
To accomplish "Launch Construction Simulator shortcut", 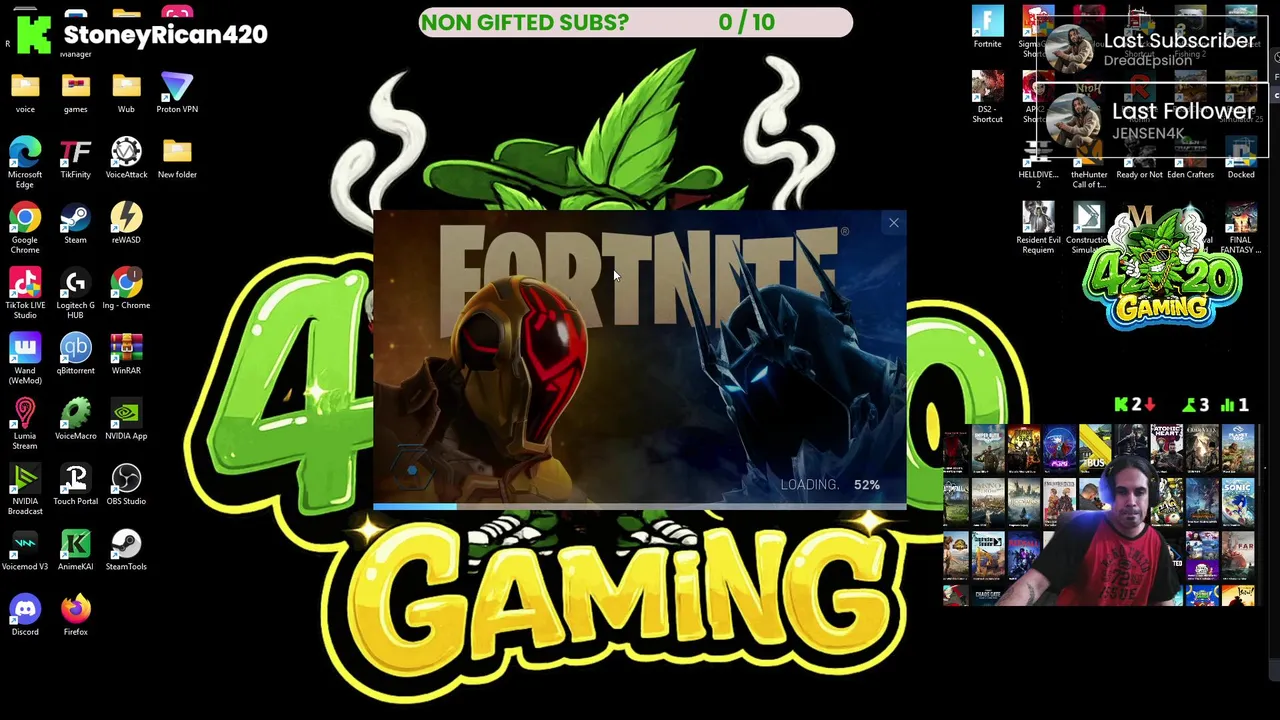I will pyautogui.click(x=1087, y=228).
